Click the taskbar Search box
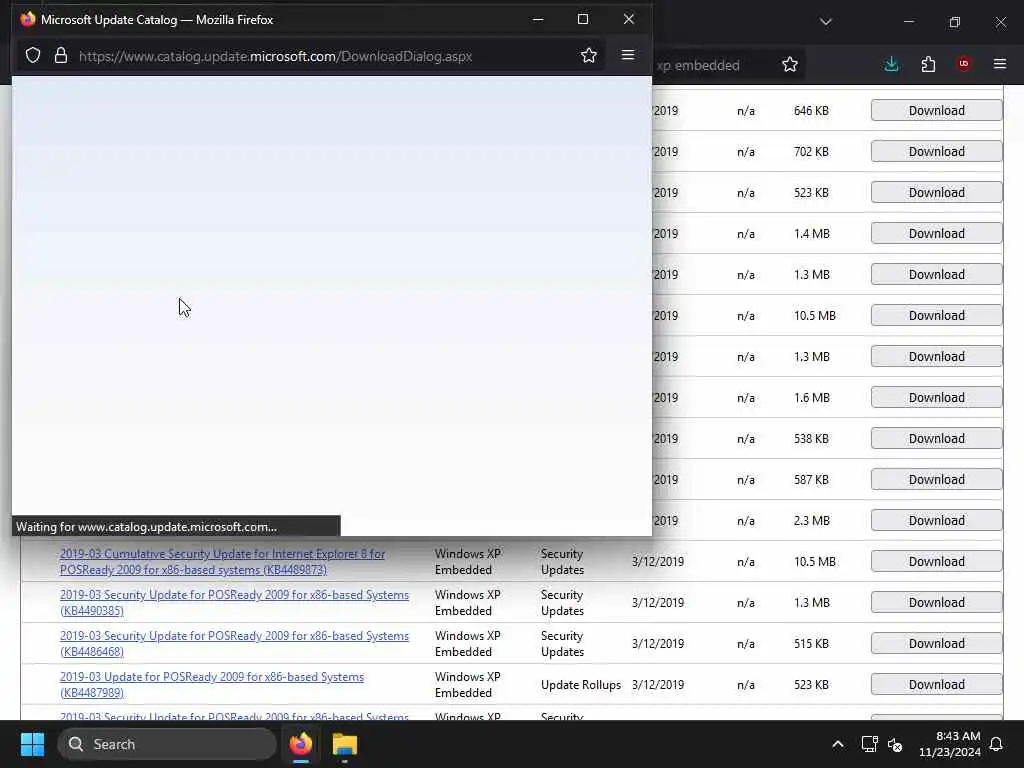Viewport: 1024px width, 768px height. 167,744
